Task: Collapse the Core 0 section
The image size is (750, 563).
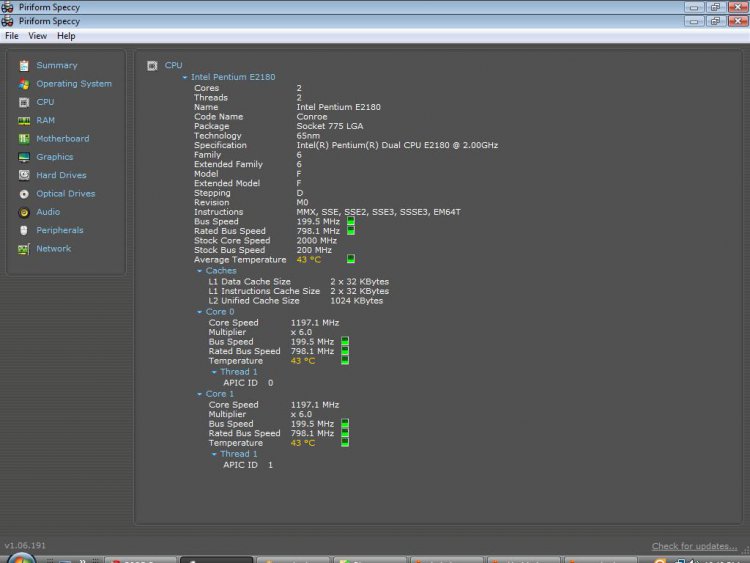Action: 199,312
